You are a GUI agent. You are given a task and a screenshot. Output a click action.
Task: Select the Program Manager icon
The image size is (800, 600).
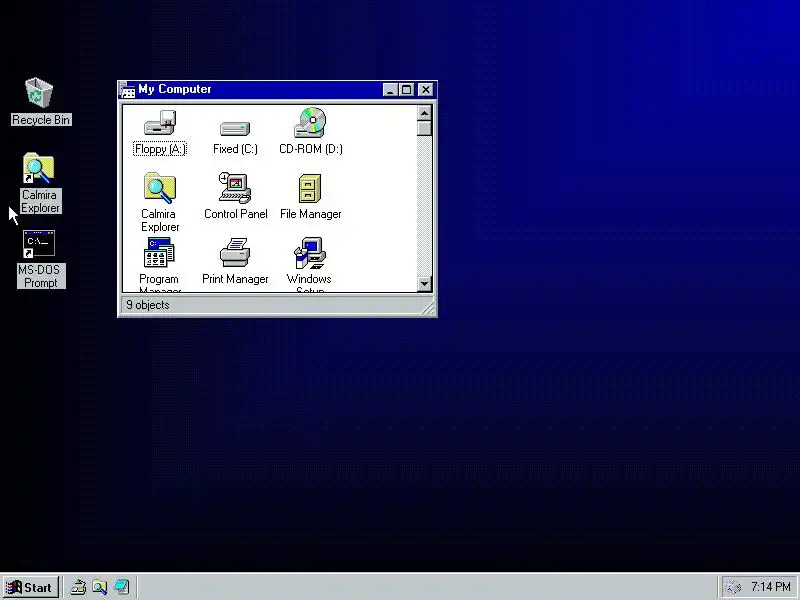159,253
